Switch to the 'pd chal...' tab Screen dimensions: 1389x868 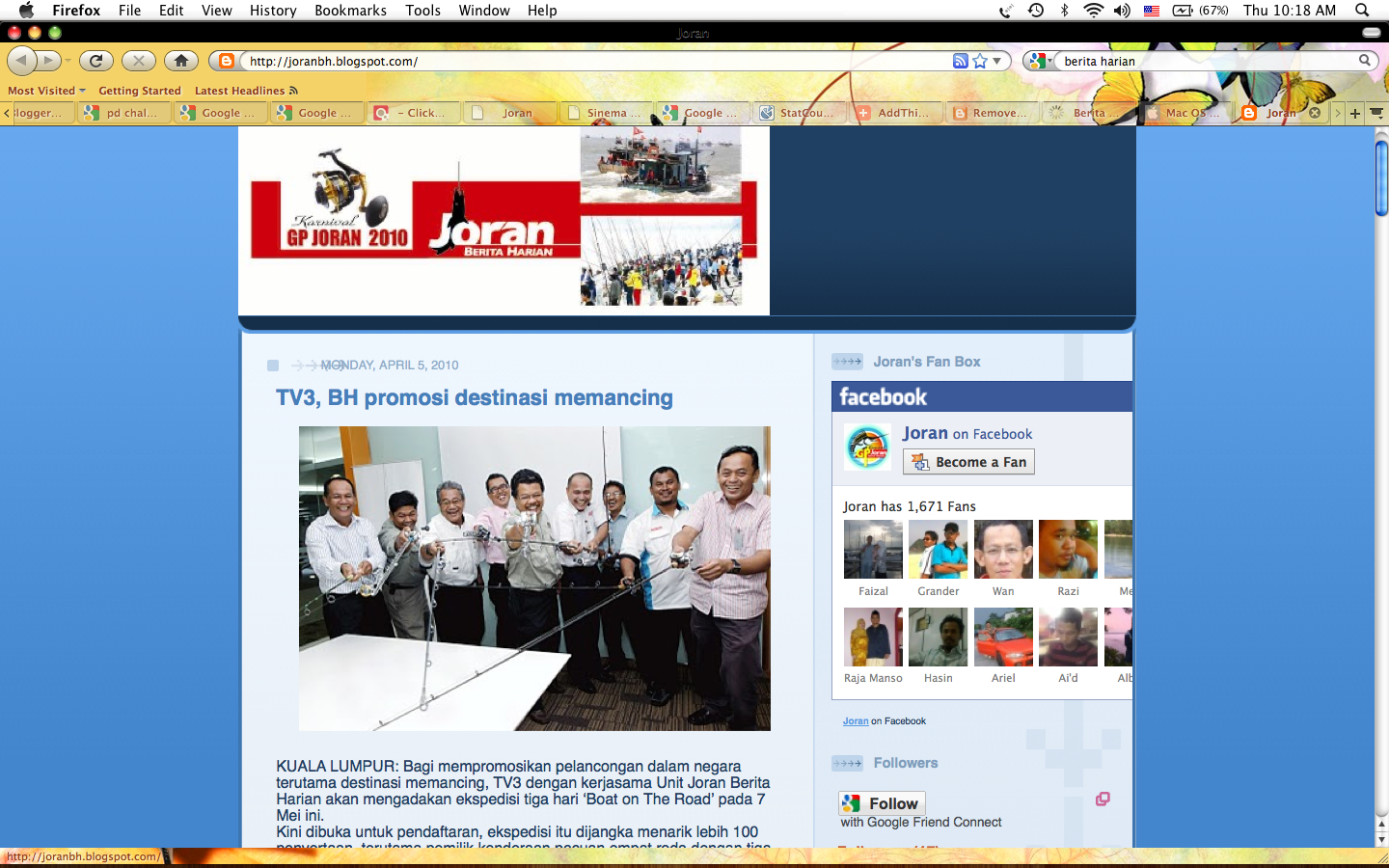click(x=123, y=113)
